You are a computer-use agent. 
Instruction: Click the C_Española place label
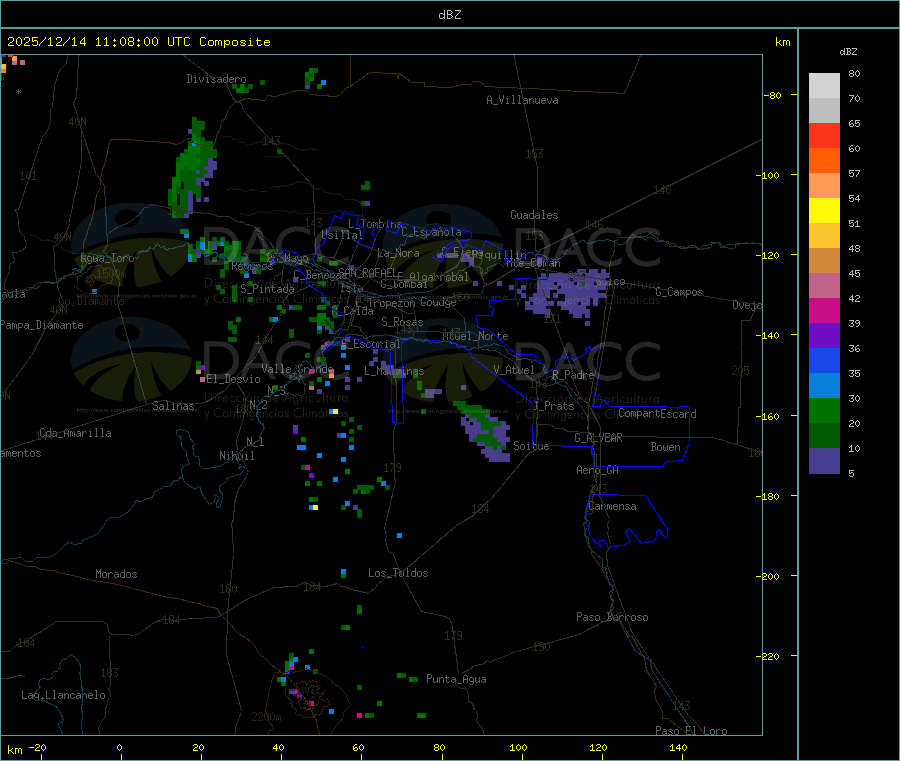[431, 232]
